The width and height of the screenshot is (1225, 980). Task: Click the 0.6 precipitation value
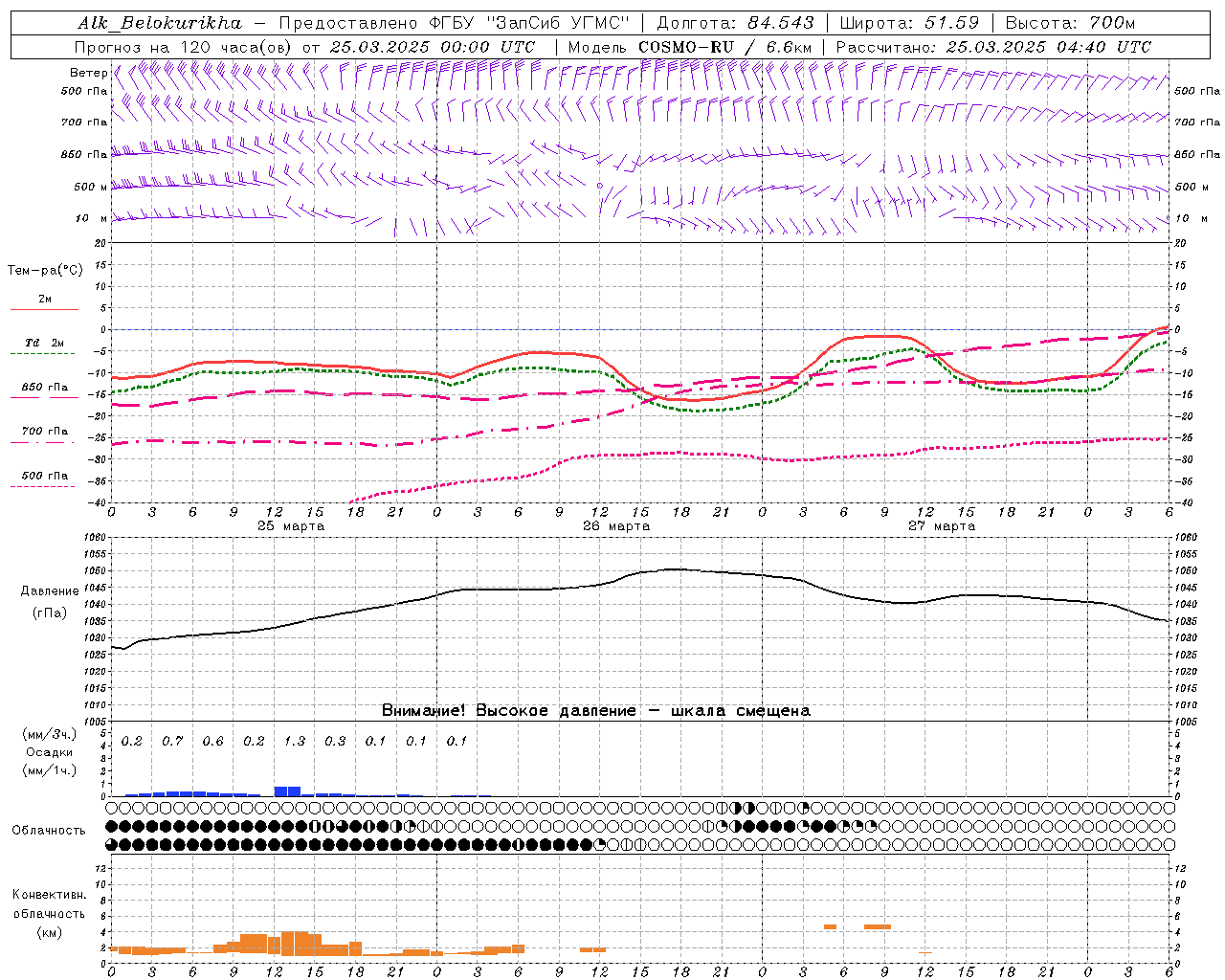click(212, 742)
